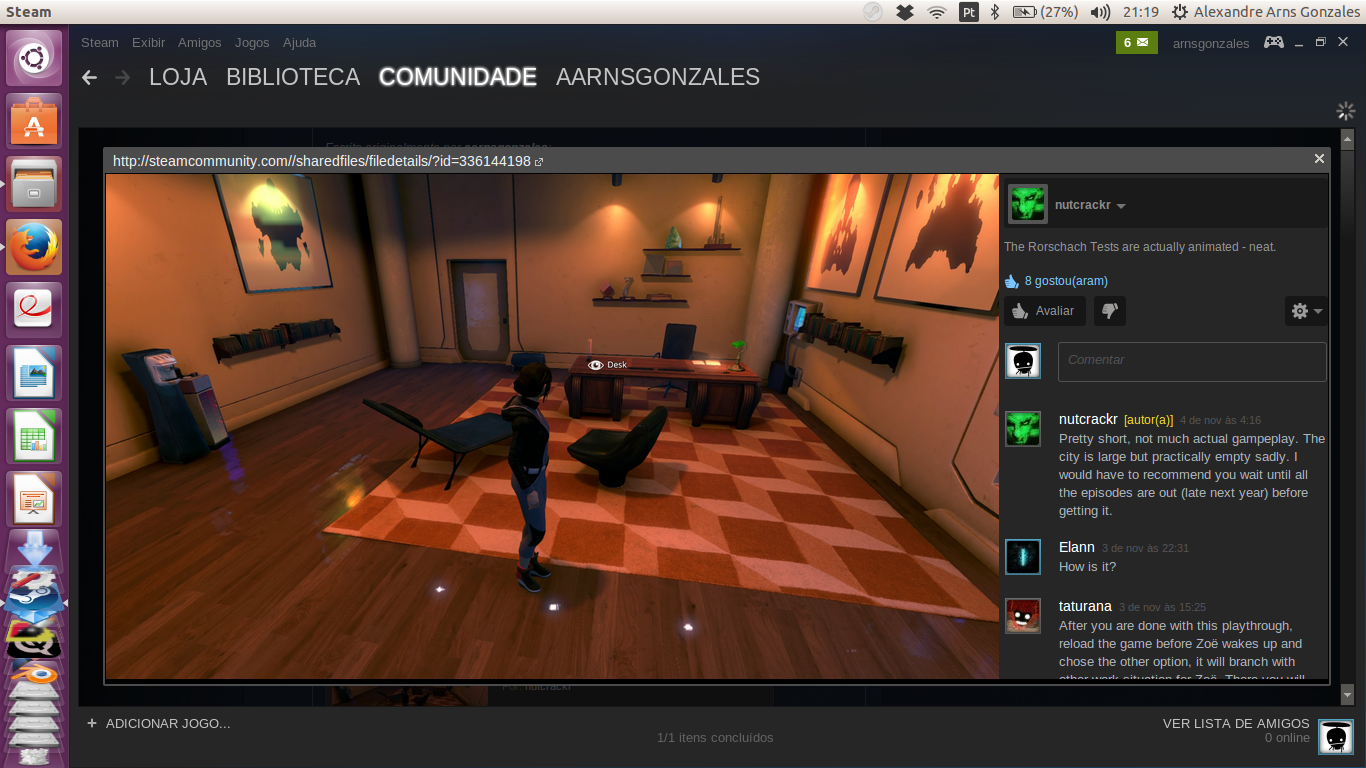Screen dimensions: 1366x768
Task: Activate Big Picture mode controller icon
Action: coord(1273,42)
